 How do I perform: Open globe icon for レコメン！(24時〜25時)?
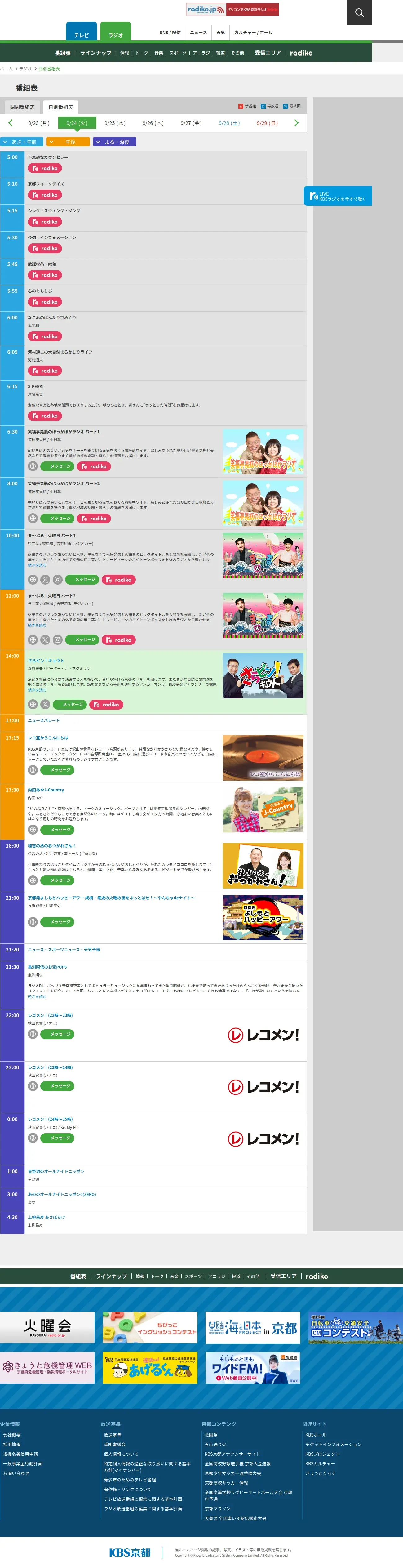coord(33,1138)
